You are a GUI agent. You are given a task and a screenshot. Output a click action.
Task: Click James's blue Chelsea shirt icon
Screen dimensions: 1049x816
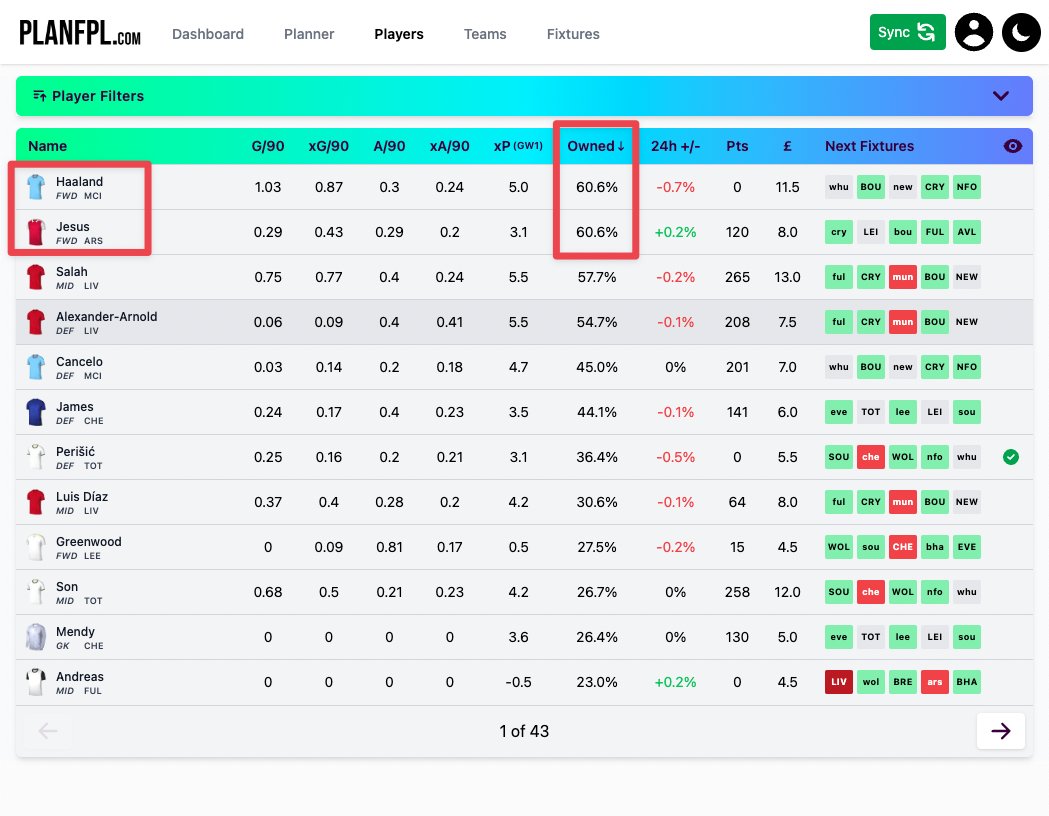(36, 412)
